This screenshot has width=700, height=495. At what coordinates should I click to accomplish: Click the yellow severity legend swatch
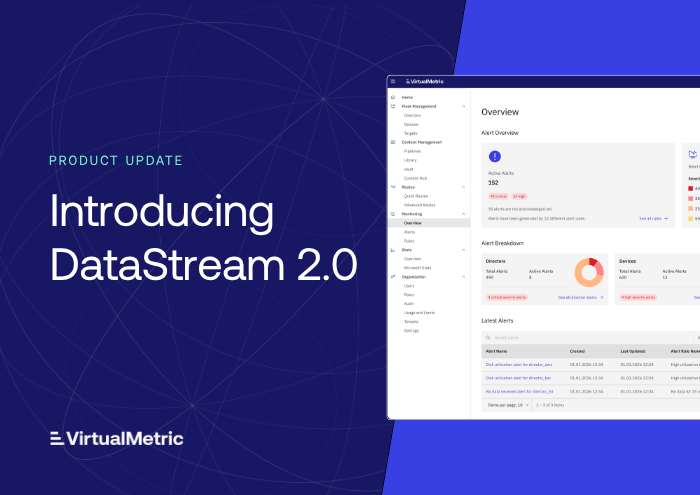pyautogui.click(x=691, y=219)
